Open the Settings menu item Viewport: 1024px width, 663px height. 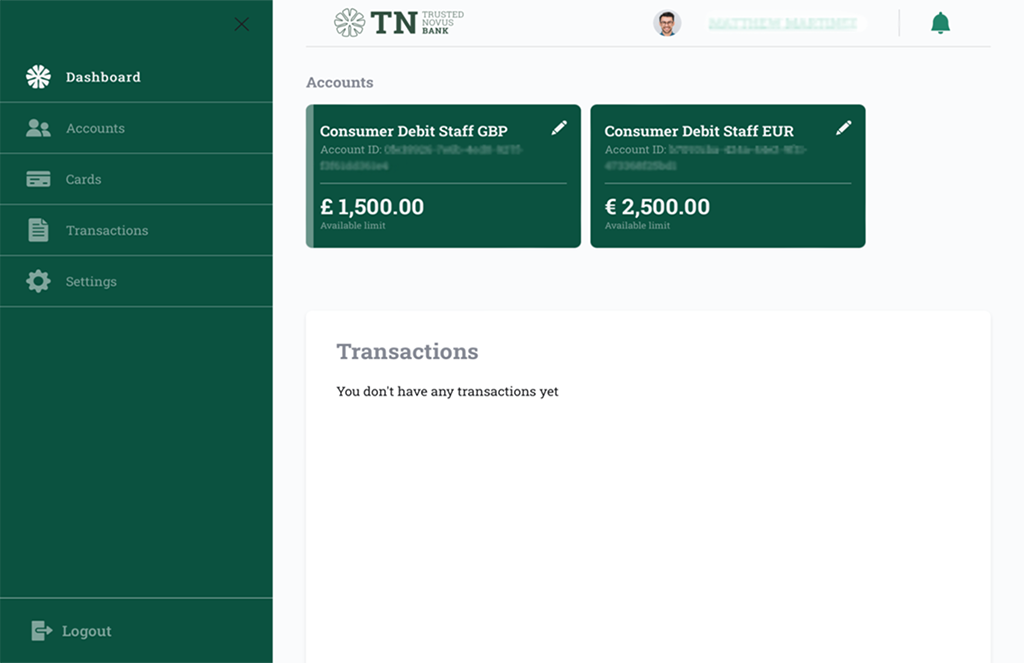click(91, 281)
